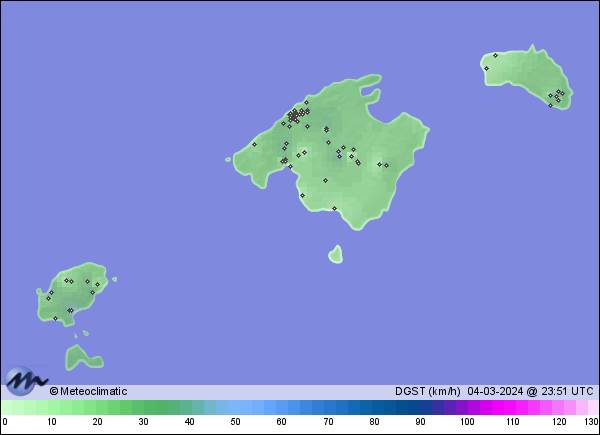
Task: Pick the dark navy color band above 90
Action: tap(420, 408)
